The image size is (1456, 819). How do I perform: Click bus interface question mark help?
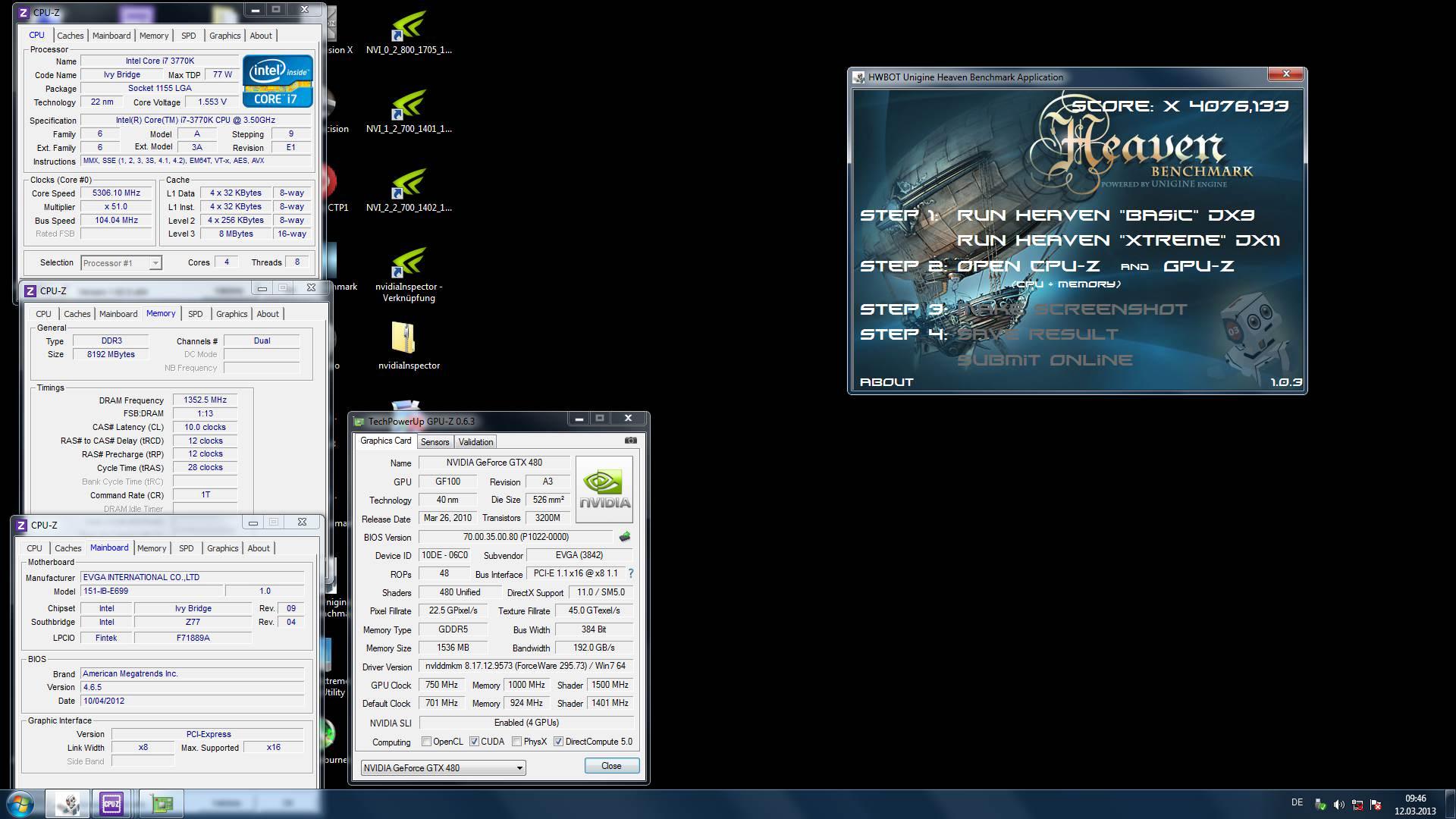[x=630, y=573]
